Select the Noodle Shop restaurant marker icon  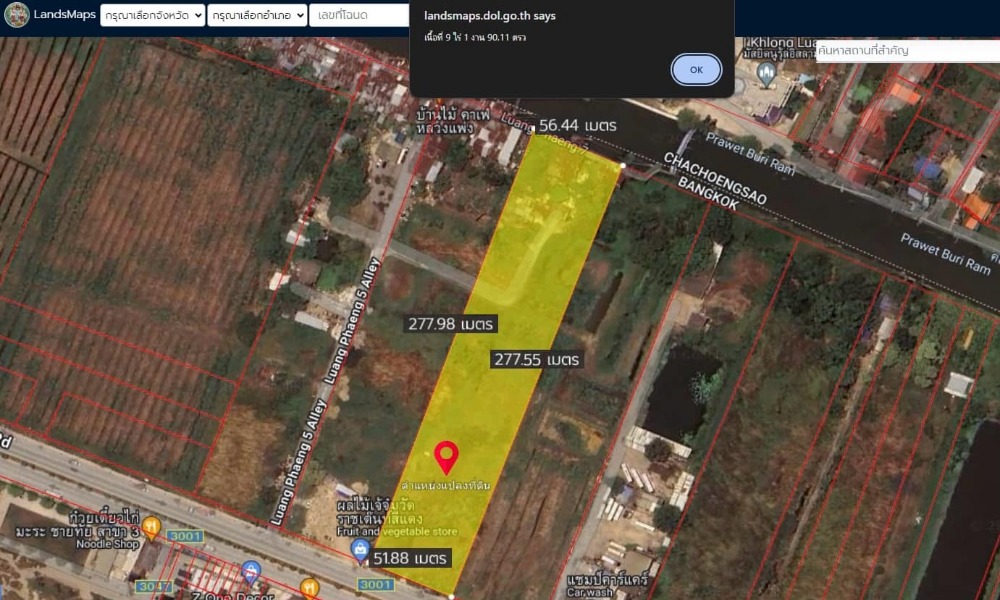point(151,526)
